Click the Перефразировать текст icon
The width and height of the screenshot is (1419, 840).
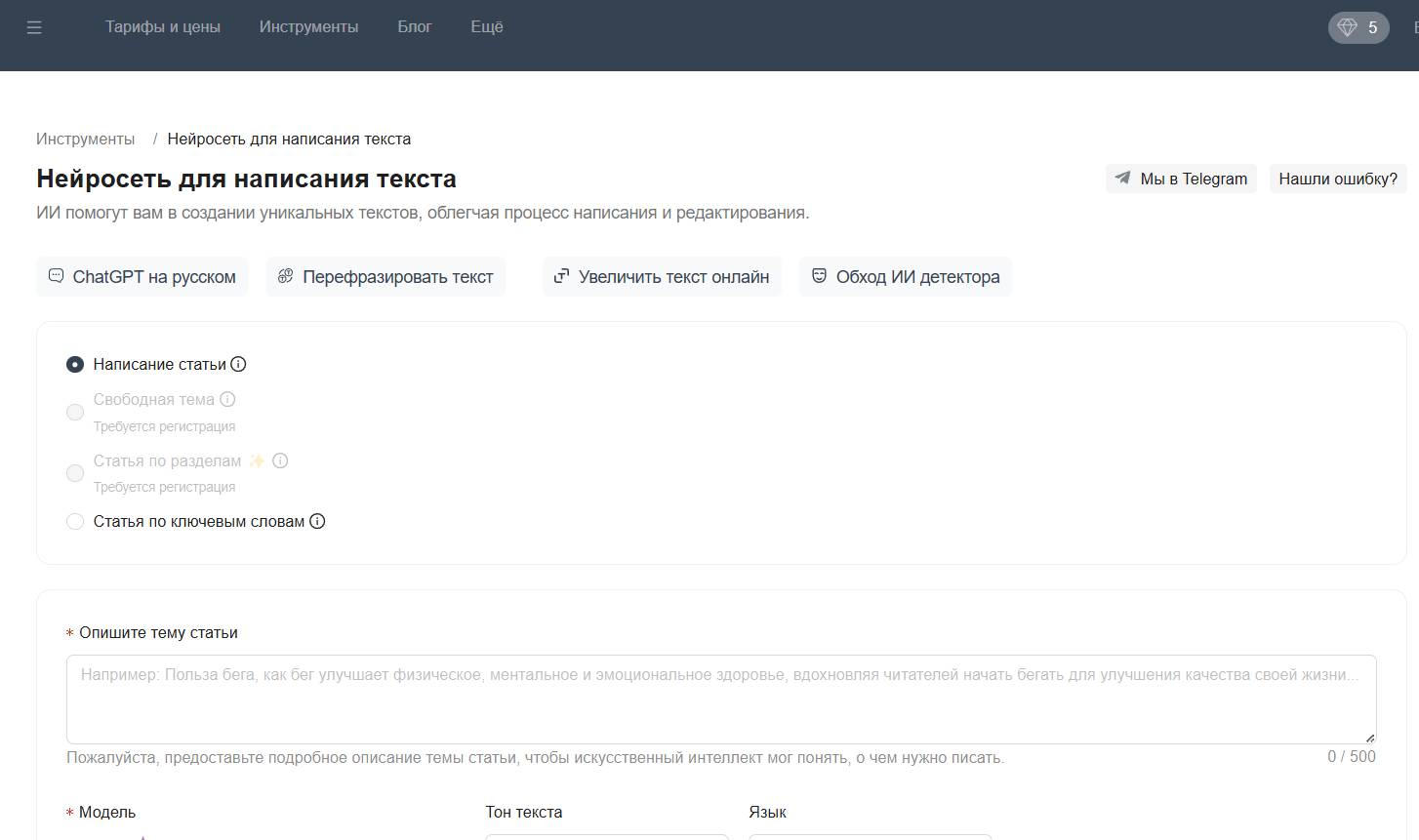pos(285,276)
